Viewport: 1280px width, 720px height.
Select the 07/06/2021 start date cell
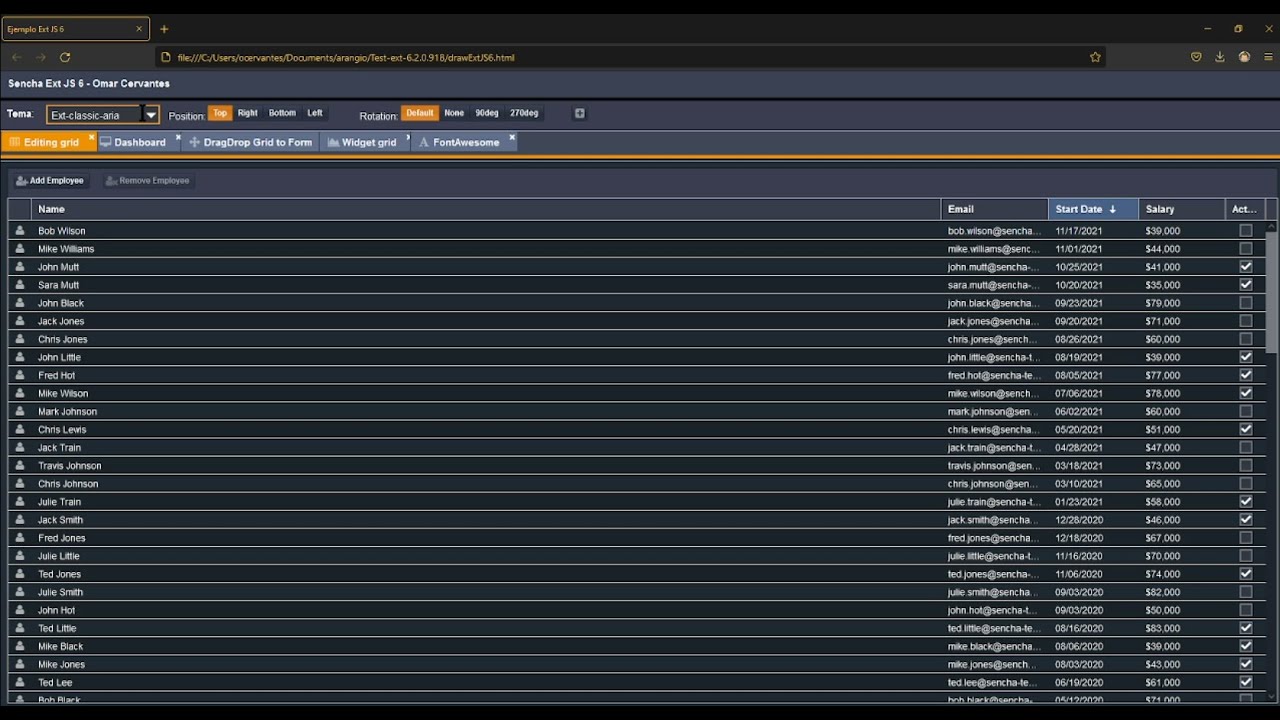pos(1093,393)
